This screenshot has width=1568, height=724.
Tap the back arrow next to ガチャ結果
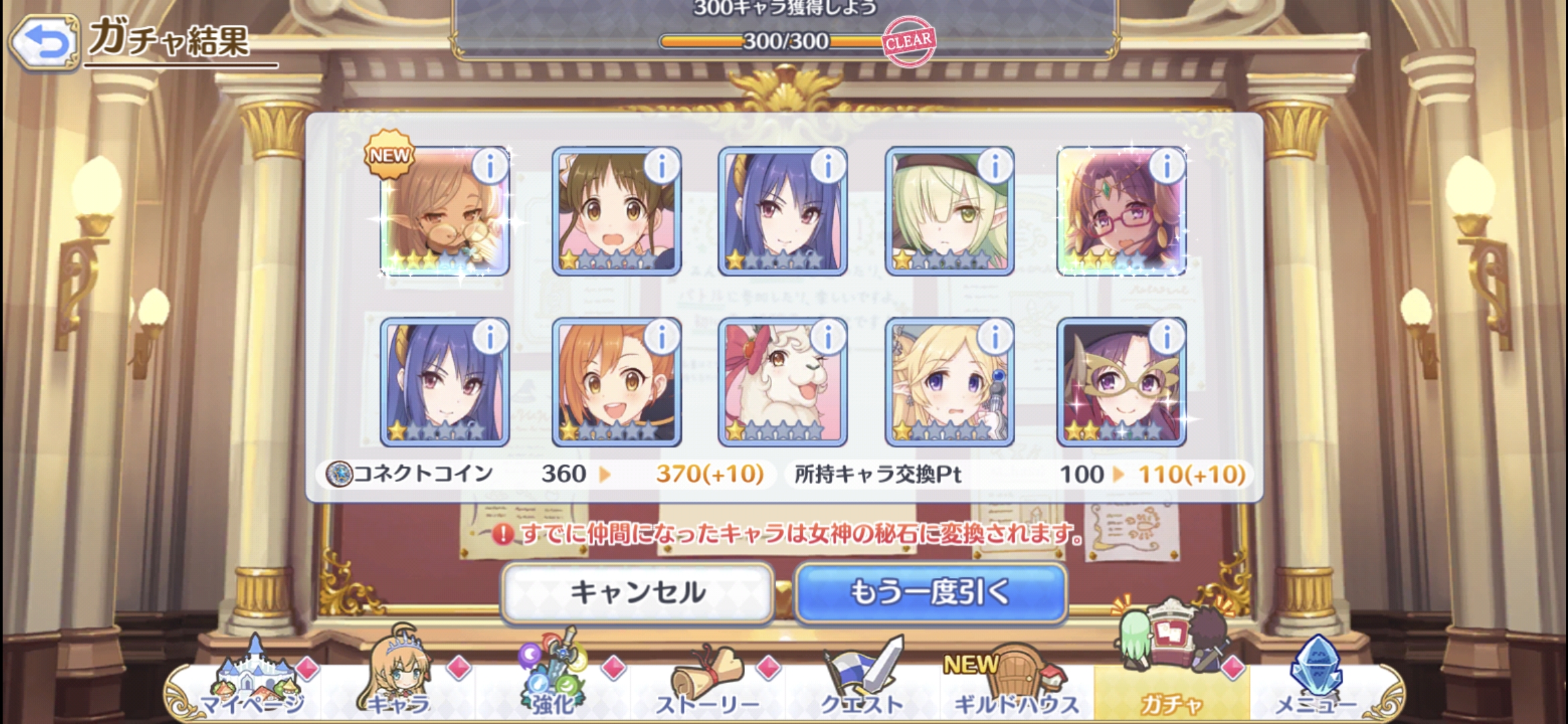point(44,42)
